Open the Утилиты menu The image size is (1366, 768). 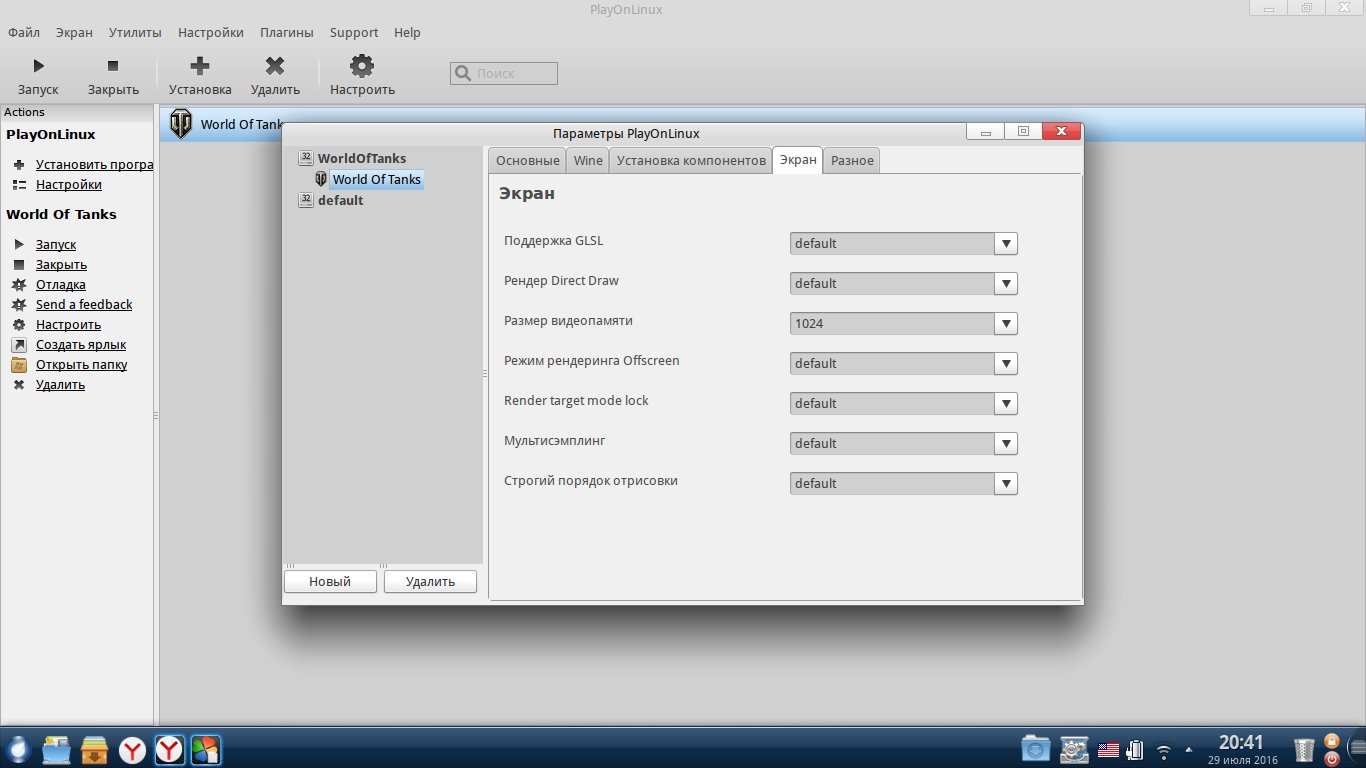[x=135, y=33]
